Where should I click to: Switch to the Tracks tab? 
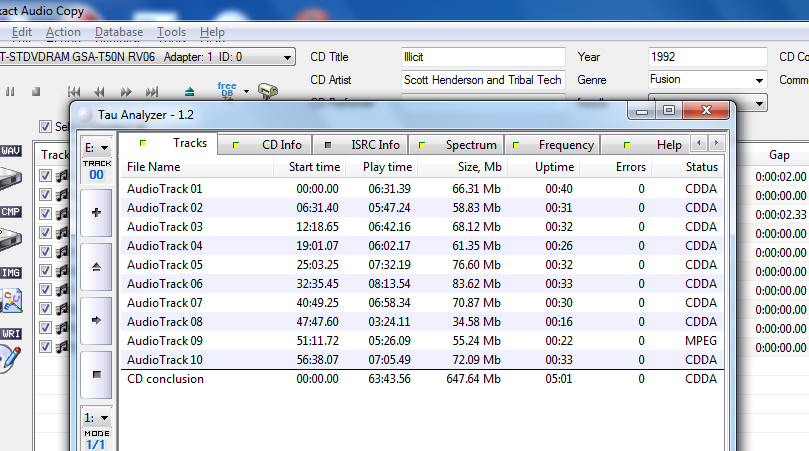coord(168,143)
